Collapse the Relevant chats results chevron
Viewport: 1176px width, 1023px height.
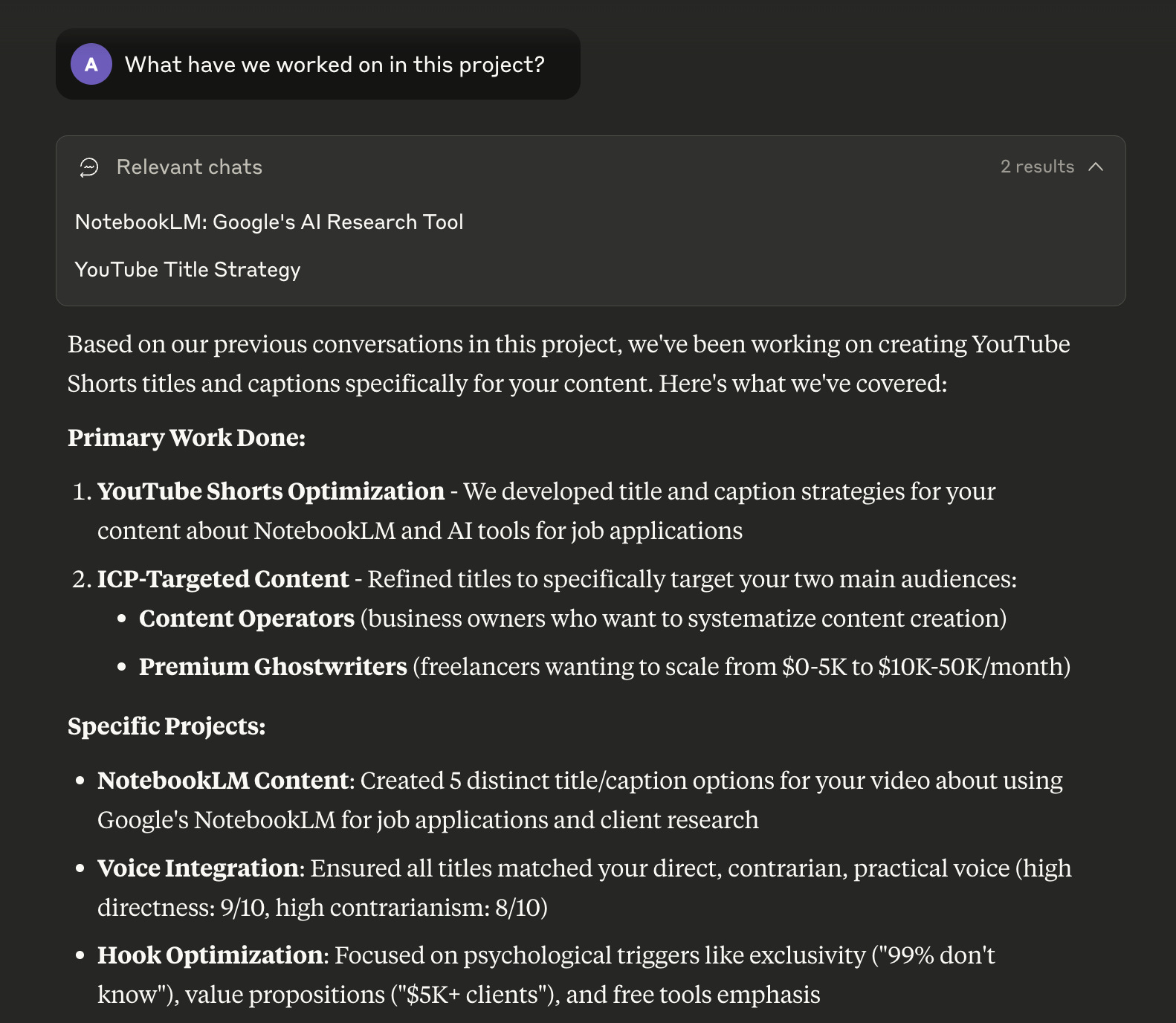click(x=1096, y=167)
